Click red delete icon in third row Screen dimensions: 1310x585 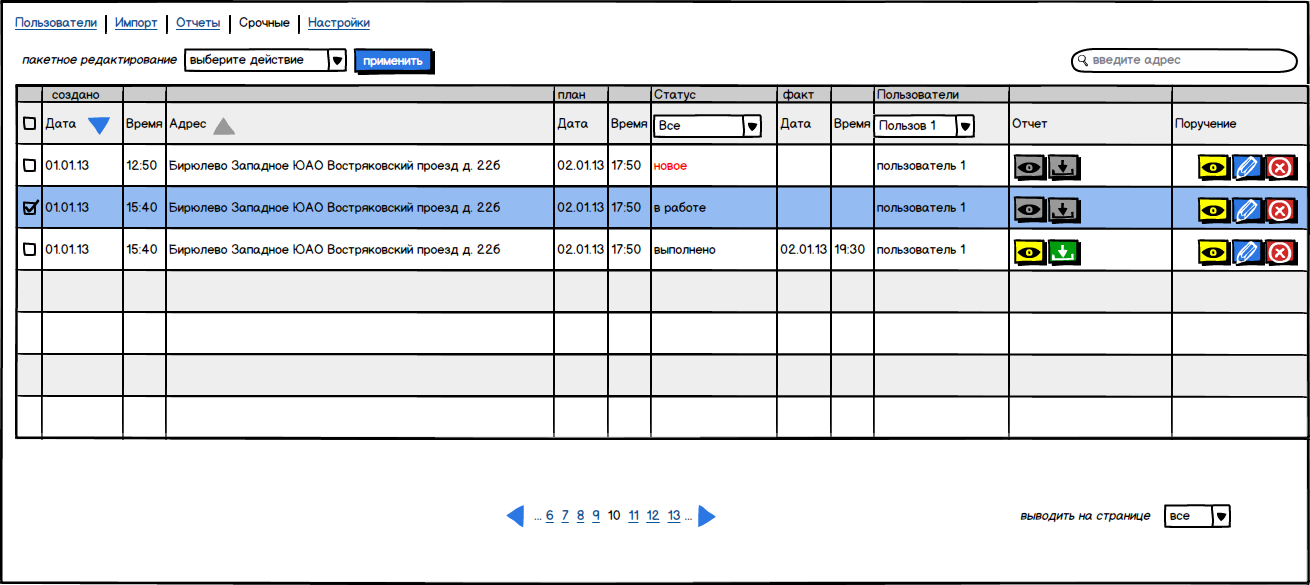(x=1280, y=251)
